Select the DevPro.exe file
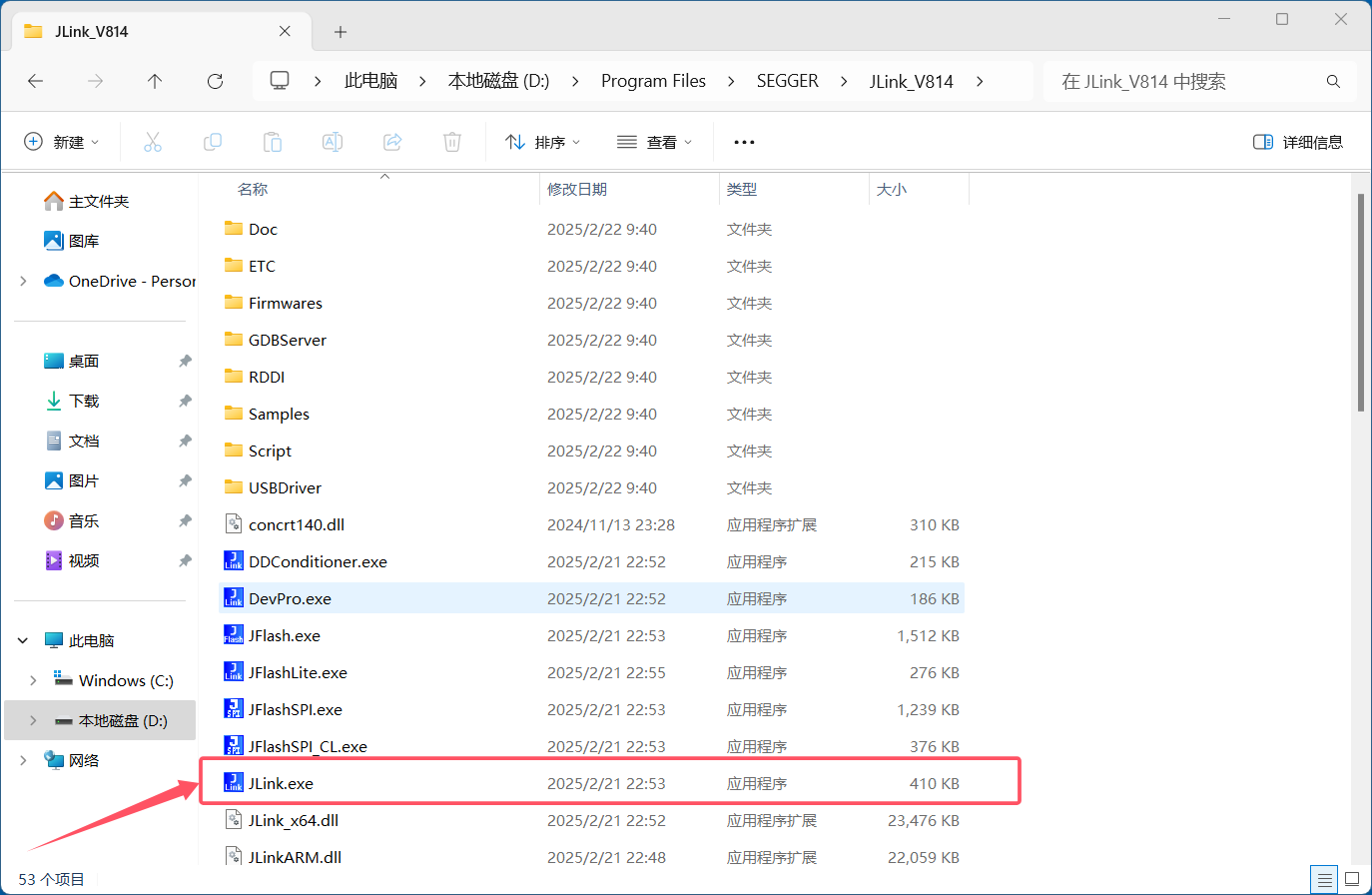Viewport: 1372px width, 895px height. click(592, 598)
